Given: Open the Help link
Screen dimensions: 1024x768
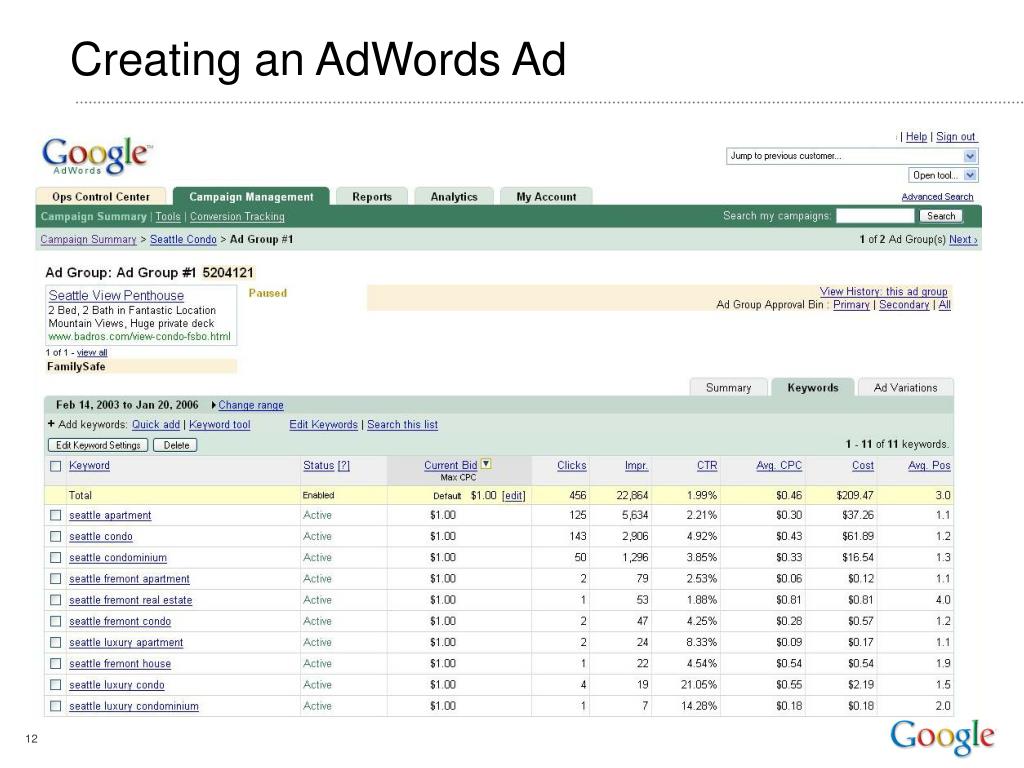Looking at the screenshot, I should (916, 136).
